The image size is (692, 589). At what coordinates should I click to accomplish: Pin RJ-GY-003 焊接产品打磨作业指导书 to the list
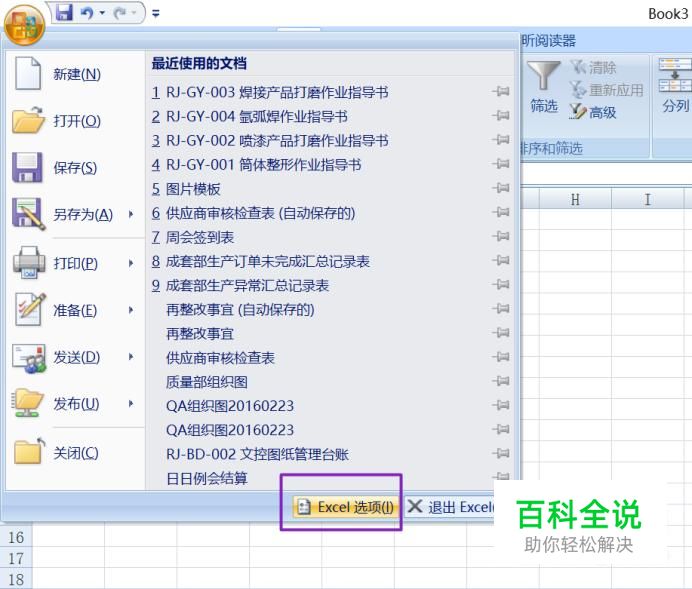point(501,92)
